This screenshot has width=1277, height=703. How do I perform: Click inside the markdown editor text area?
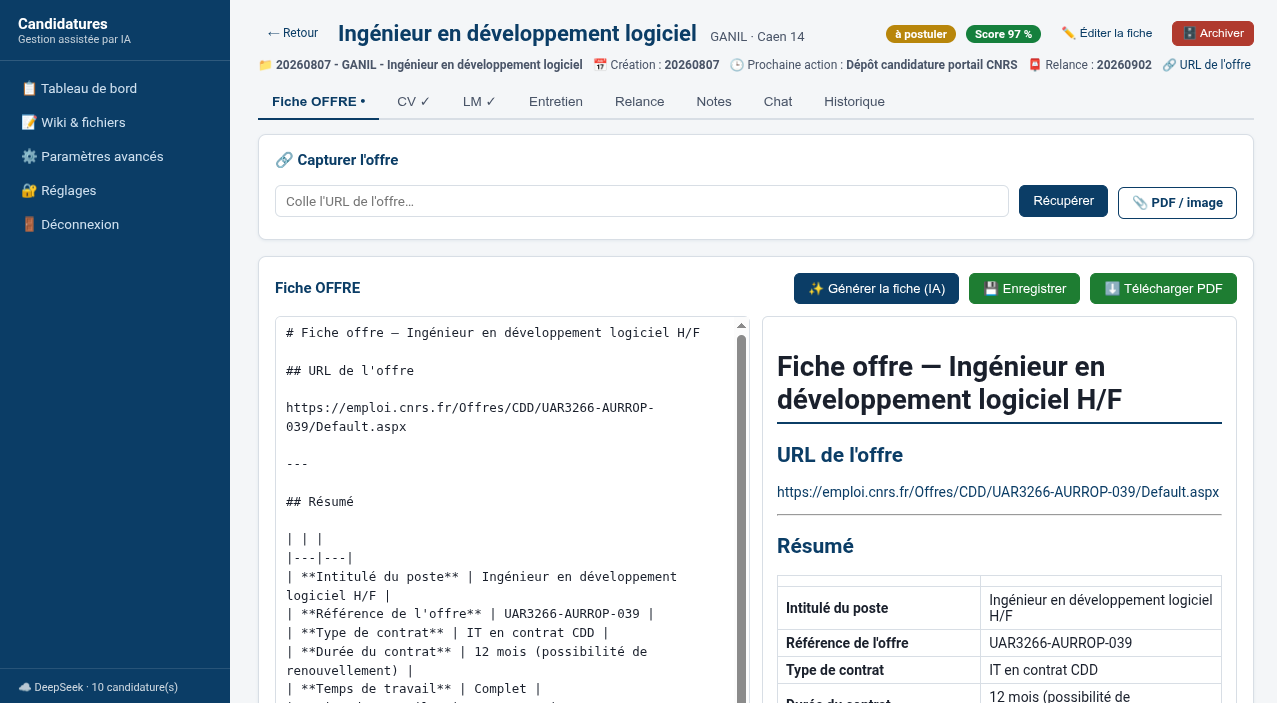coord(505,510)
